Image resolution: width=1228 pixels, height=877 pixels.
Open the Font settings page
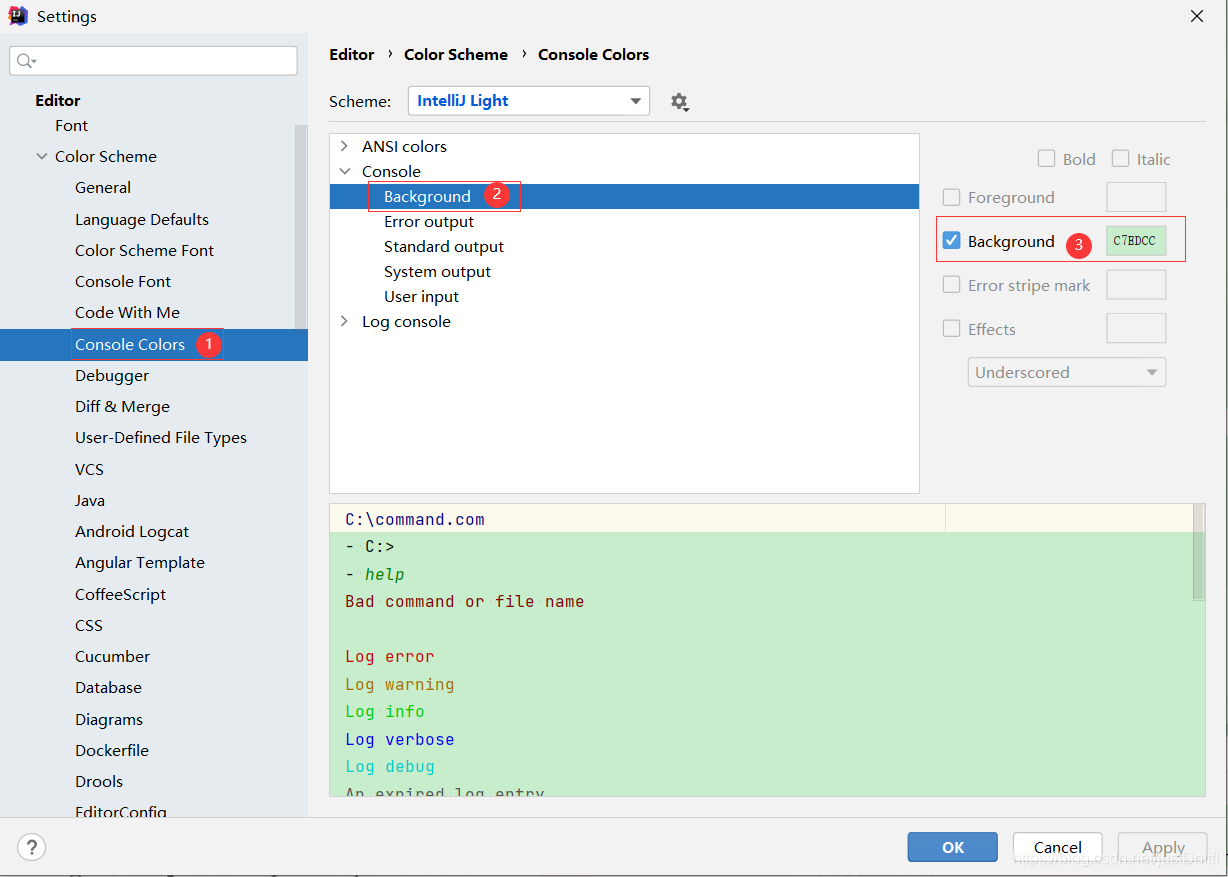coord(71,125)
